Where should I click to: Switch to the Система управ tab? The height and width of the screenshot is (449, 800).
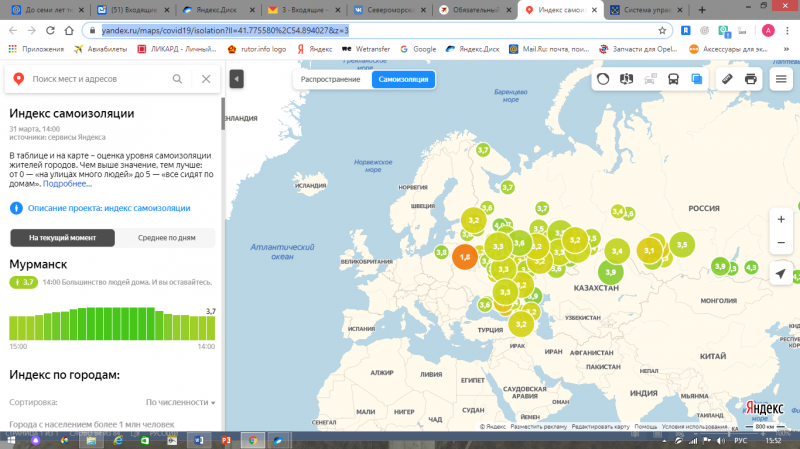[x=646, y=10]
